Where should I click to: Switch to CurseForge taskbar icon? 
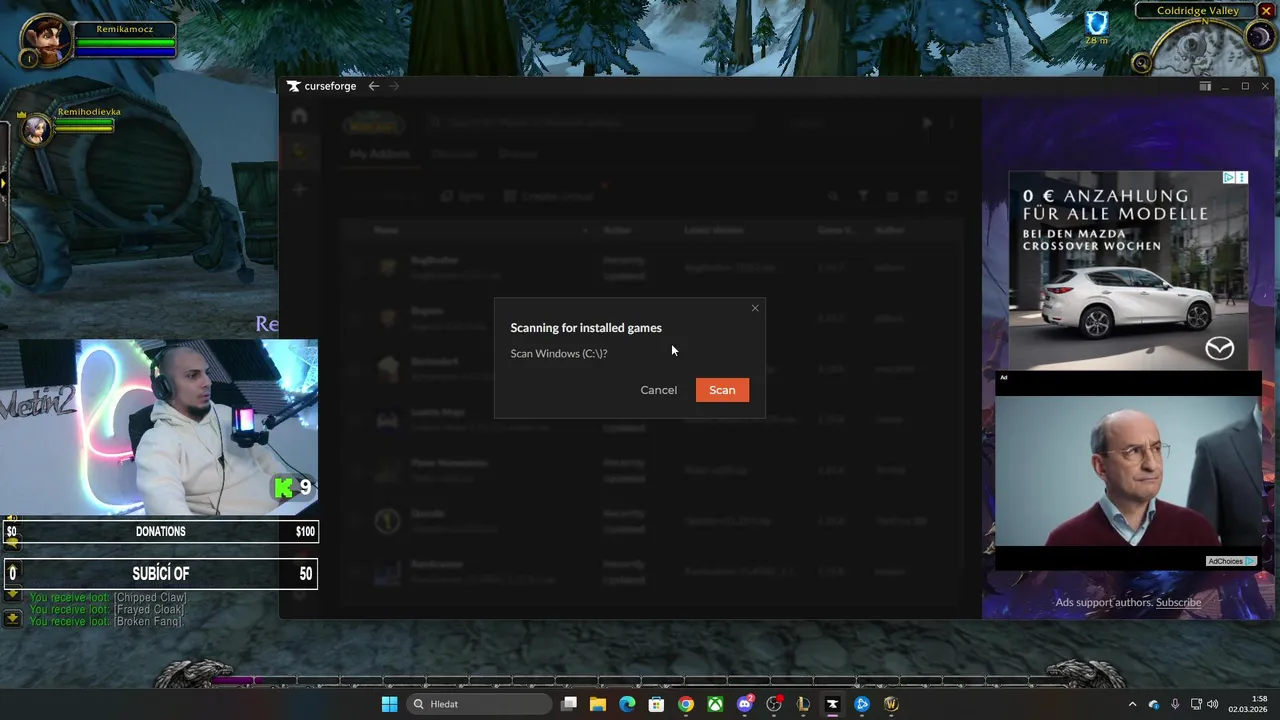coord(832,704)
